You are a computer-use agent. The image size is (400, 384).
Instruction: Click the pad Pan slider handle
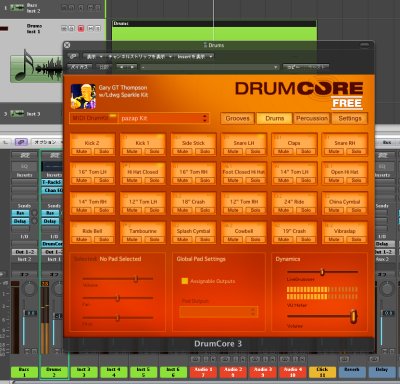(118, 298)
